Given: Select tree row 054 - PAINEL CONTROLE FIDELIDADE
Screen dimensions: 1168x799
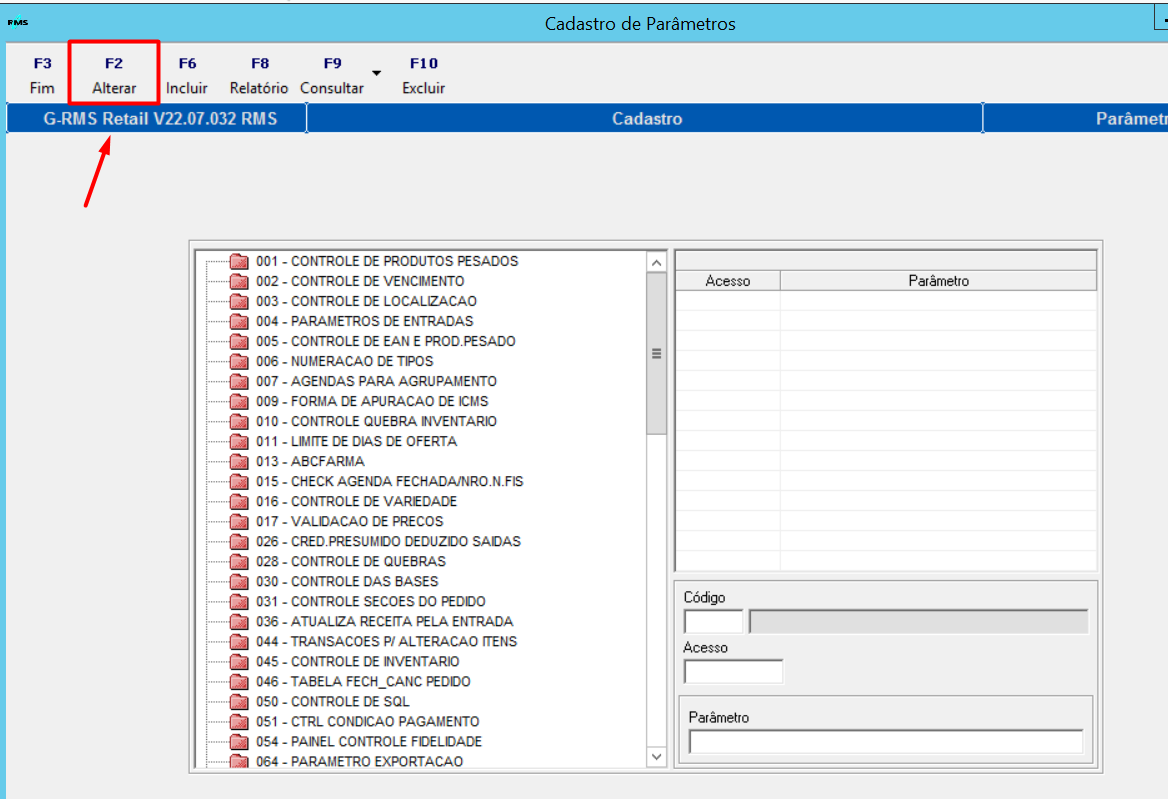Looking at the screenshot, I should (369, 742).
